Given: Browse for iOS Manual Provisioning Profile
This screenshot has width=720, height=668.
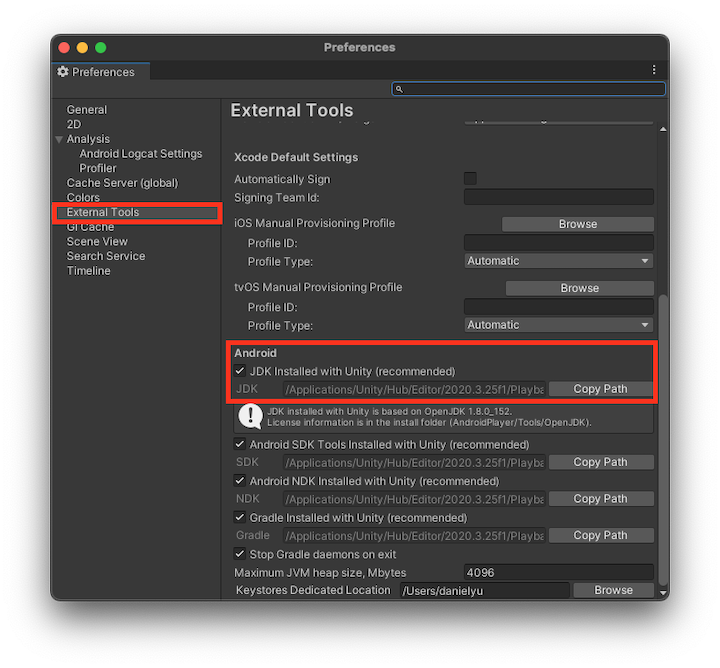Looking at the screenshot, I should (x=577, y=224).
